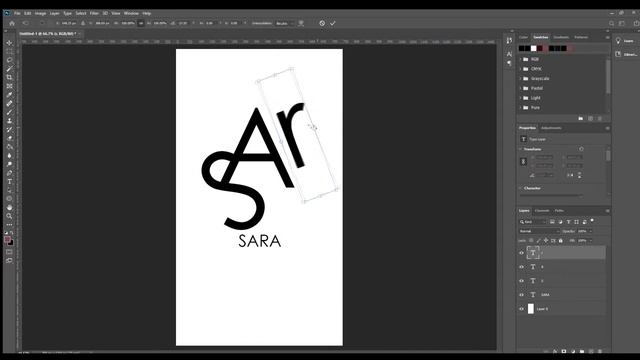Switch to the Adjustments tab
The image size is (640, 360).
point(551,128)
